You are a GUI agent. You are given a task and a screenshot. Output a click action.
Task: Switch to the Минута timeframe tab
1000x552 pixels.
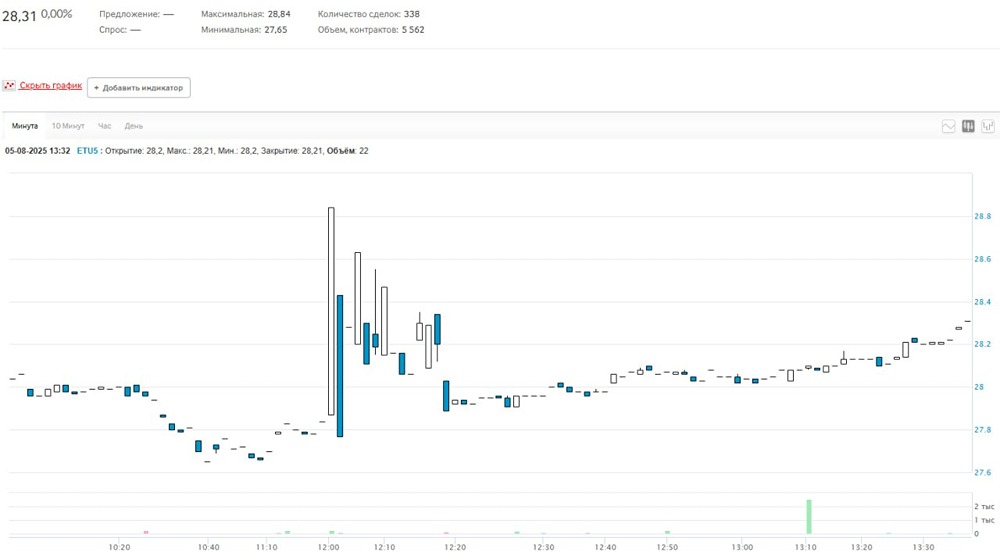25,126
